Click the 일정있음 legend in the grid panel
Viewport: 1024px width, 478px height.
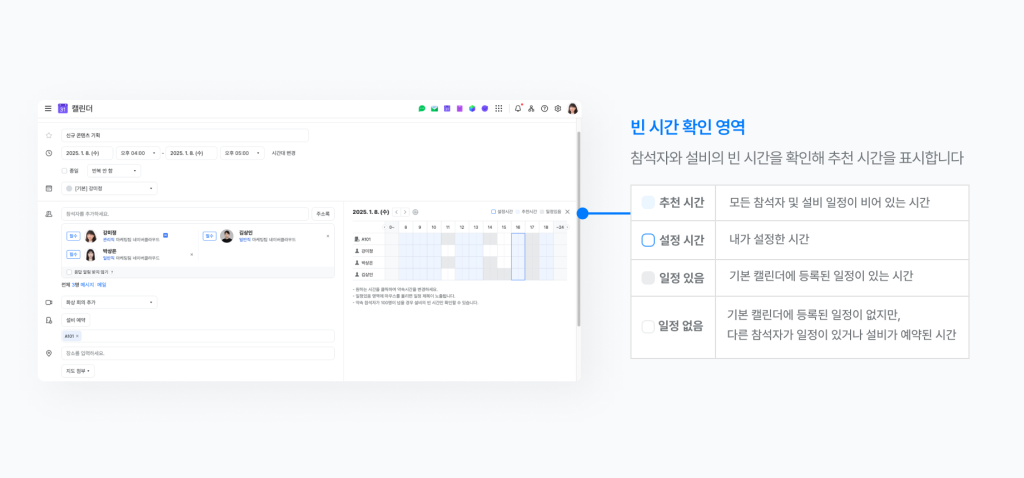(550, 212)
